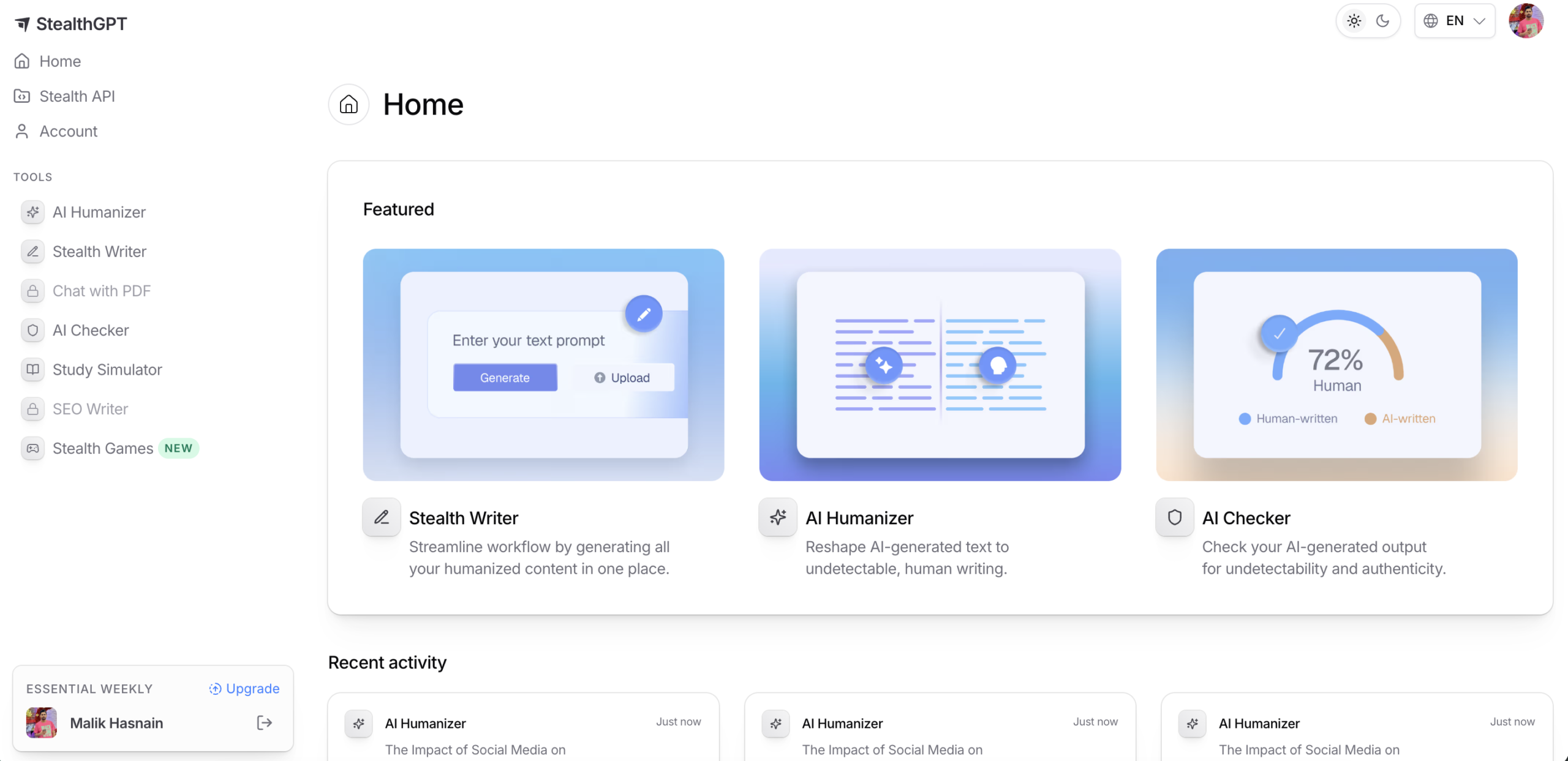The image size is (1568, 761).
Task: Open the AI Humanizer featured title
Action: (x=859, y=518)
